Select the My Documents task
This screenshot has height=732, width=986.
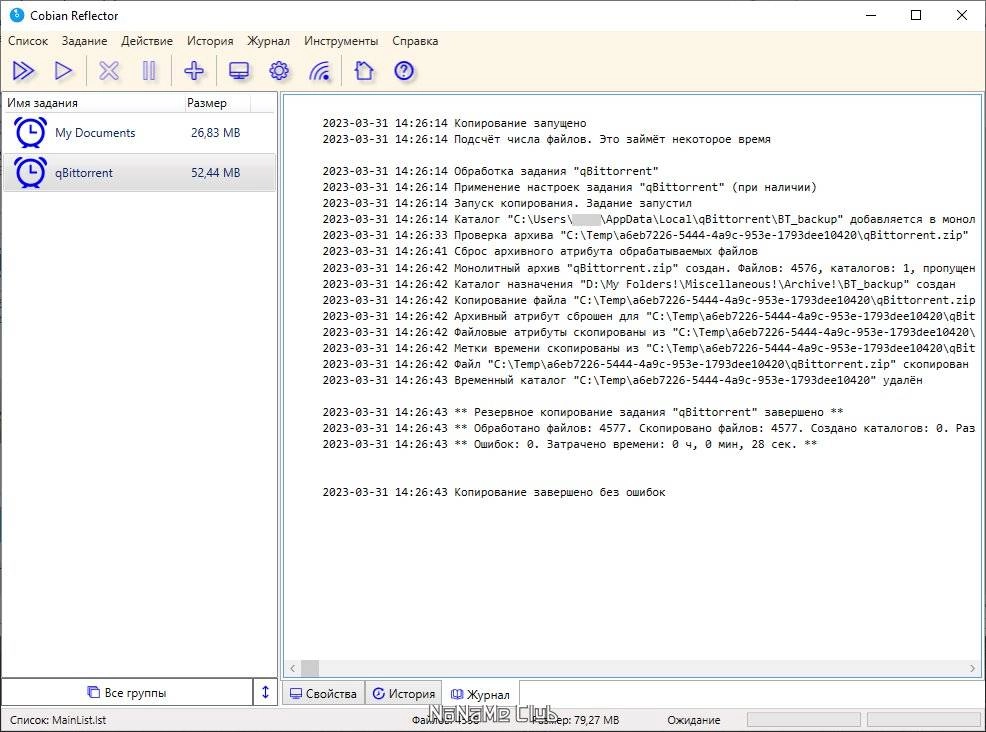click(x=139, y=133)
